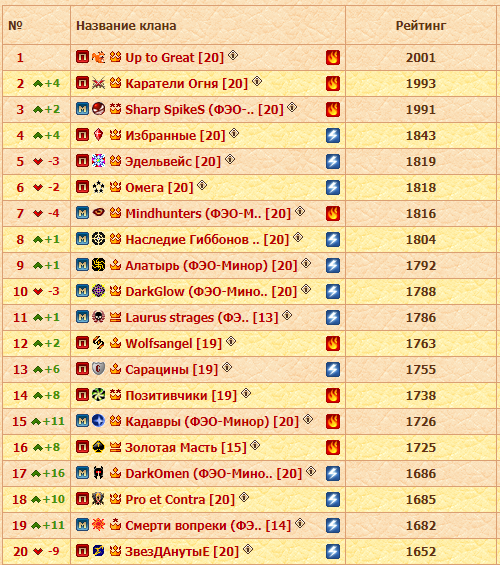The width and height of the screenshot is (500, 565).
Task: Click the Название клана column header
Action: tap(126, 26)
